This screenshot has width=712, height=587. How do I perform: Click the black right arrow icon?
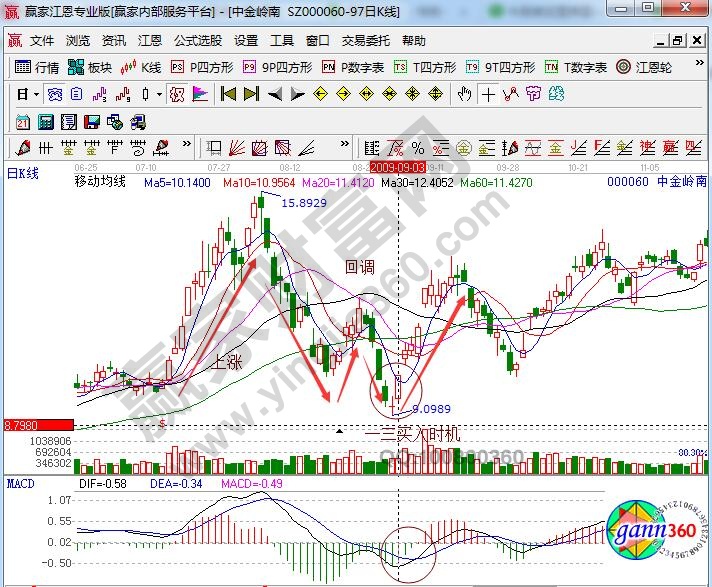tap(297, 94)
